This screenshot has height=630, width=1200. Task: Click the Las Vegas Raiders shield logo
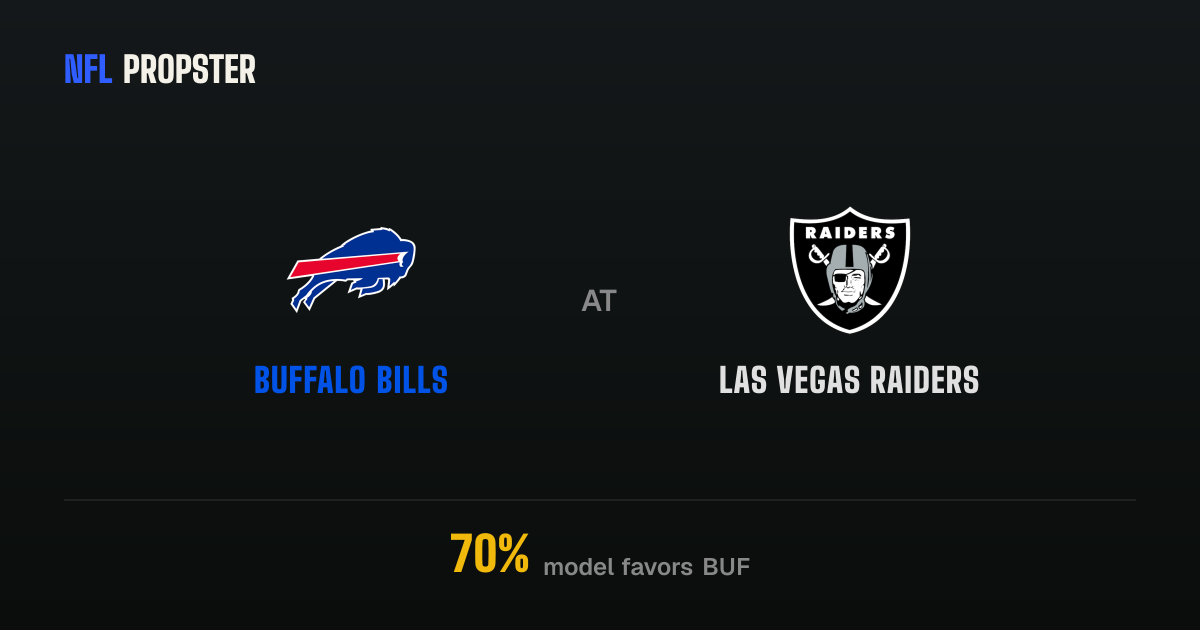click(x=850, y=270)
